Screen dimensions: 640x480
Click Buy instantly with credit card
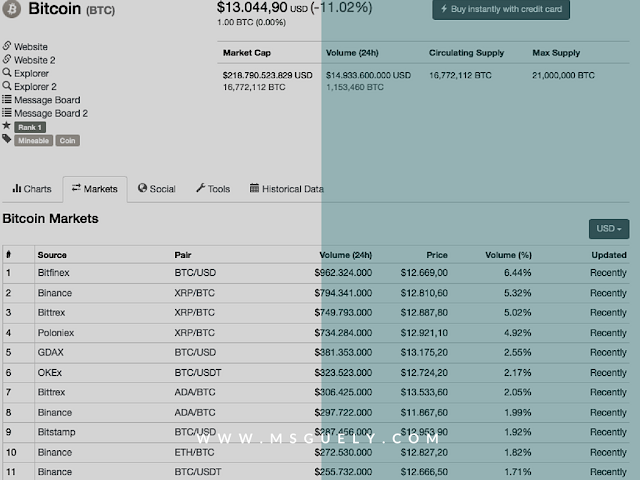click(x=501, y=9)
